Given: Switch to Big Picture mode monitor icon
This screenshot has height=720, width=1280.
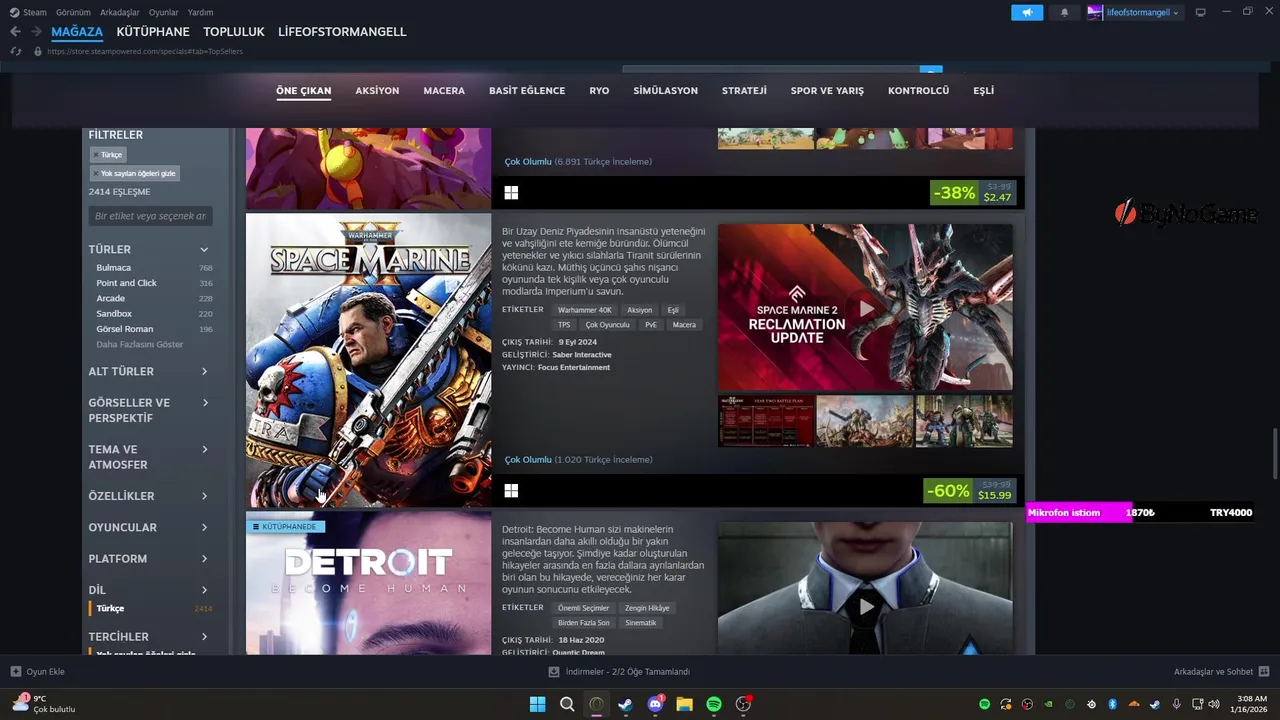Looking at the screenshot, I should pos(1201,12).
